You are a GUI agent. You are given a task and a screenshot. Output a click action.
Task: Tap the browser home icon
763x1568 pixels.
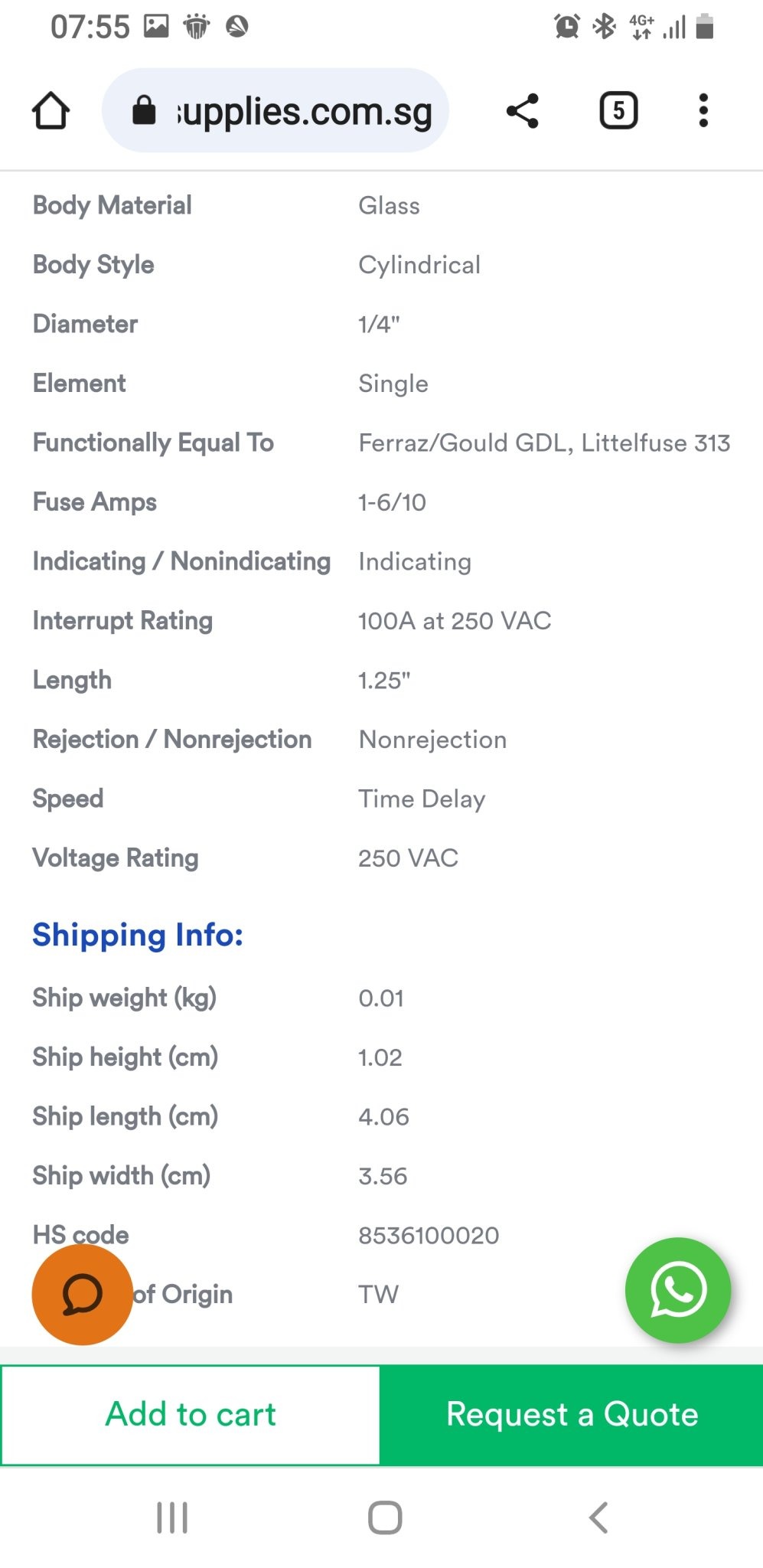(51, 110)
